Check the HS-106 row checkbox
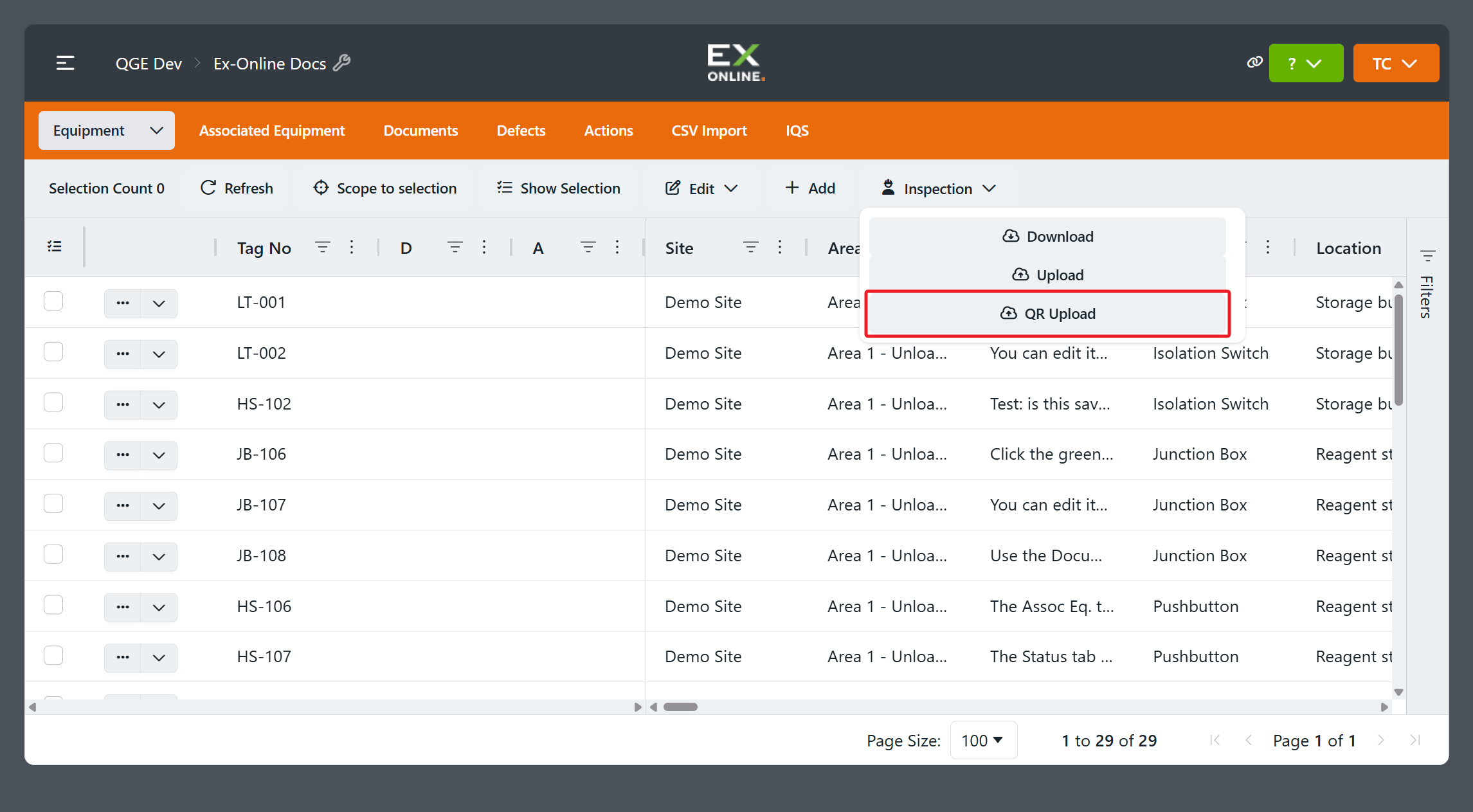This screenshot has width=1473, height=812. click(53, 605)
